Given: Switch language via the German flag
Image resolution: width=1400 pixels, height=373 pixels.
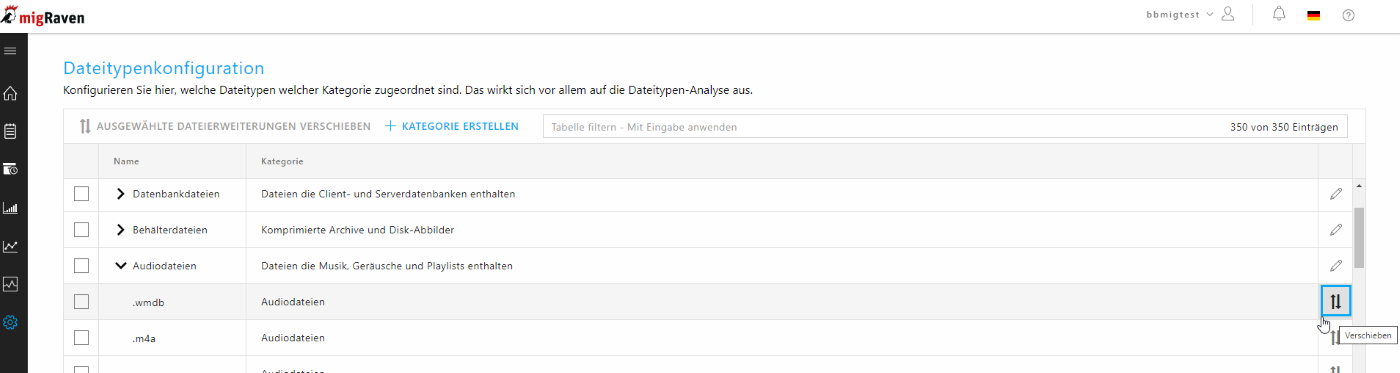Looking at the screenshot, I should (1313, 15).
